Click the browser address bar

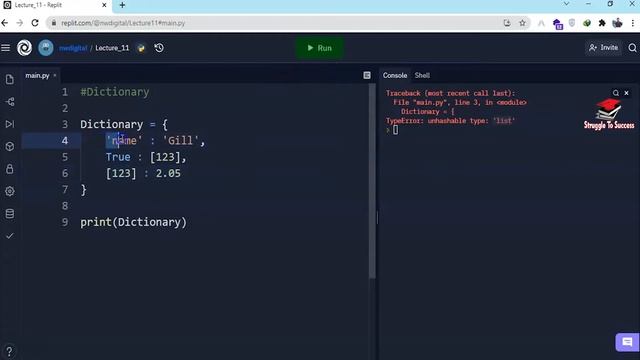pos(278,23)
